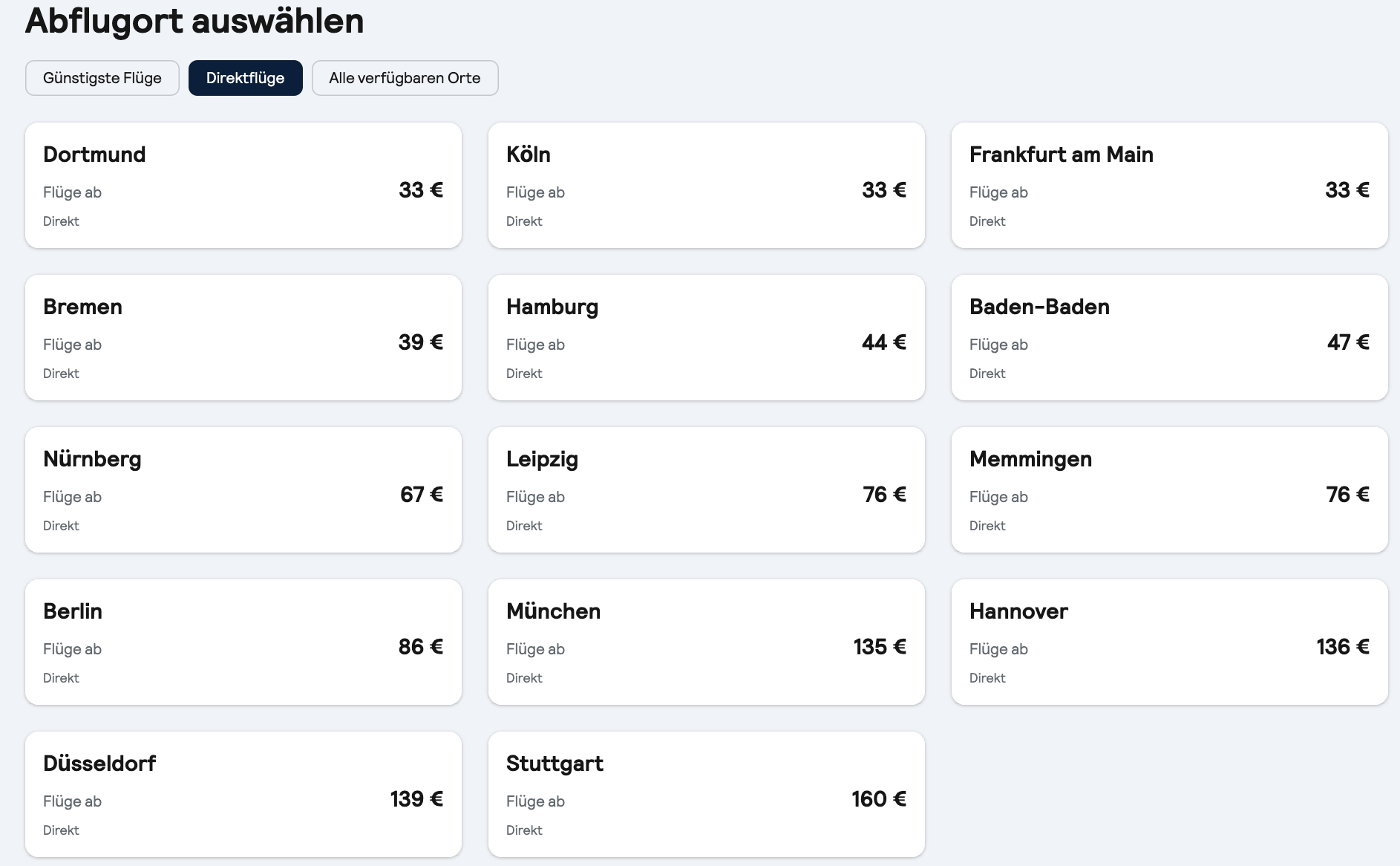Select Berlin as departure city
The height and width of the screenshot is (866, 1400).
[243, 642]
